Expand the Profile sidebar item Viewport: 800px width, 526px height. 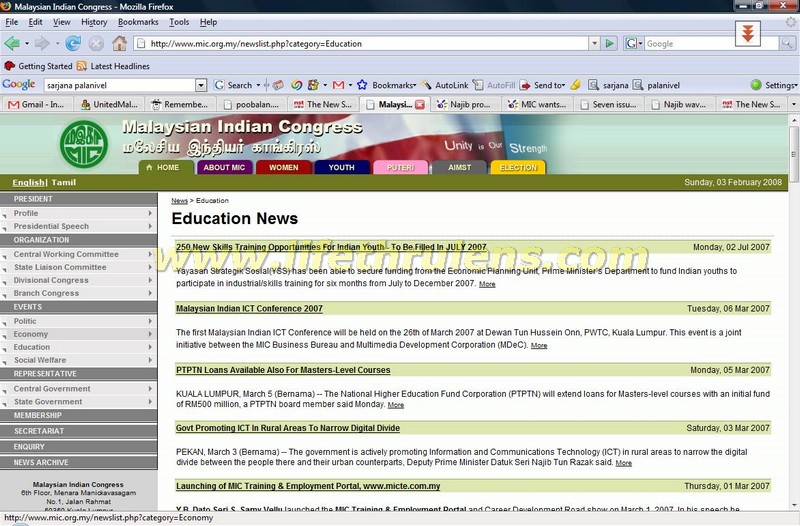click(x=151, y=213)
